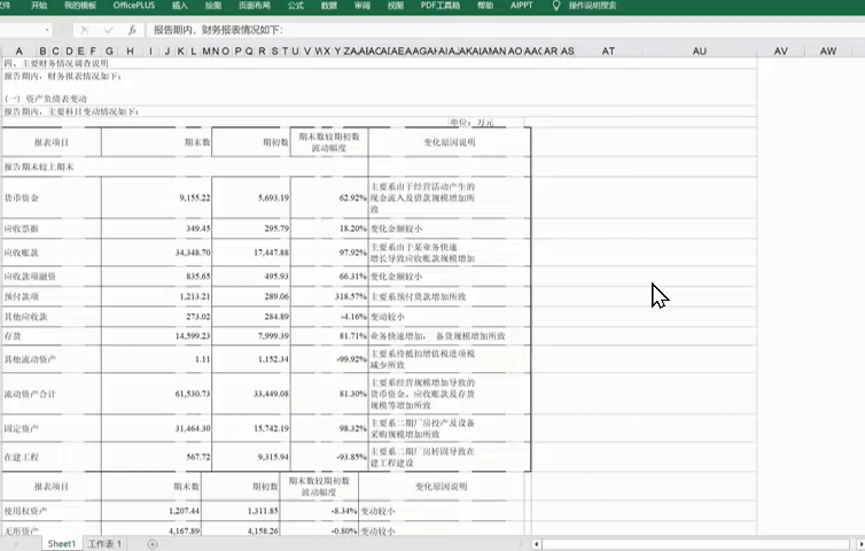Select column AW header

827,51
